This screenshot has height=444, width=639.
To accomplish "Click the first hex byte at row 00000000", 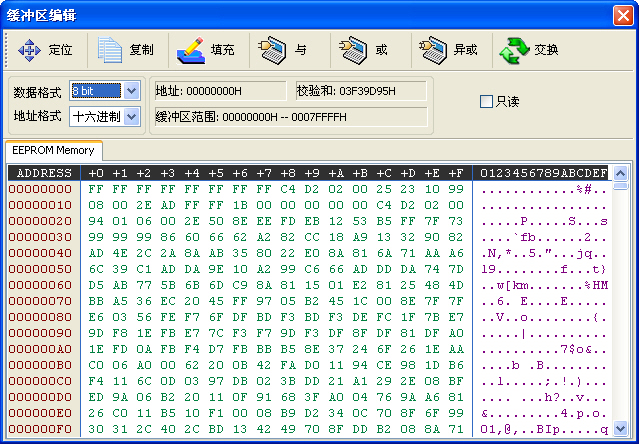I will (95, 188).
